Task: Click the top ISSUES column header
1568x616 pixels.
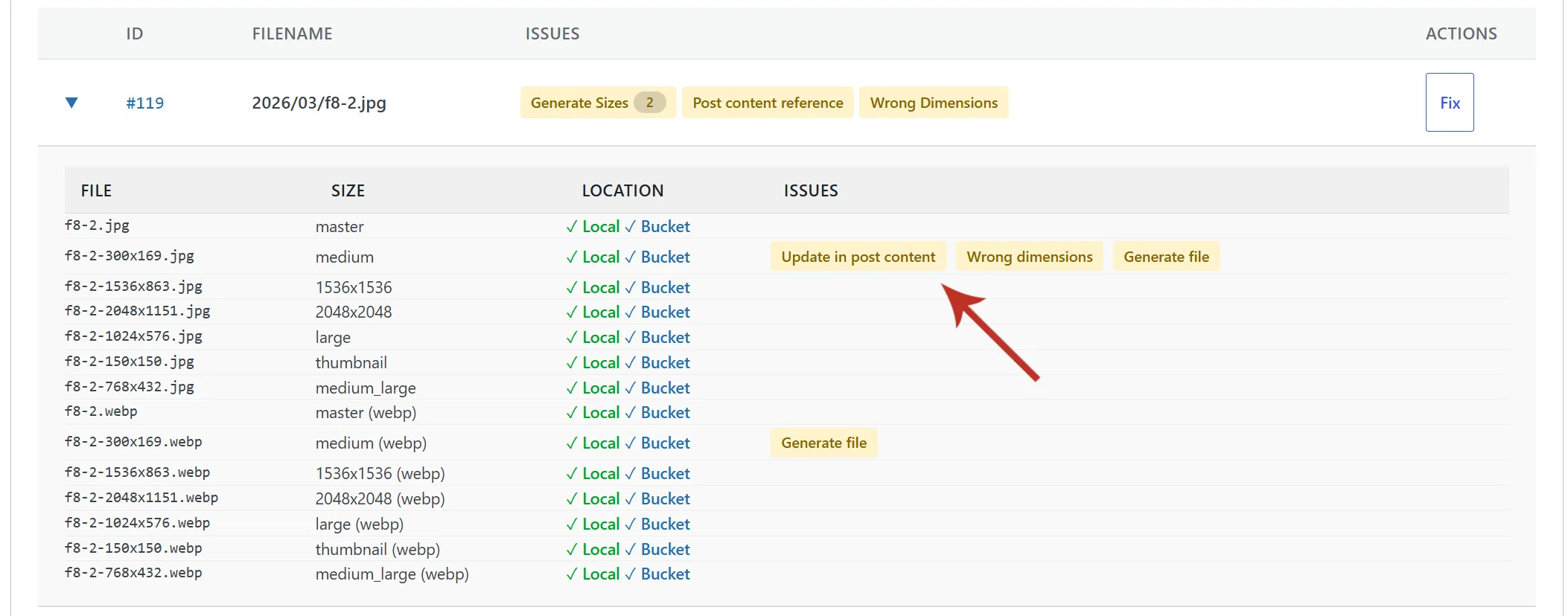Action: [x=552, y=33]
